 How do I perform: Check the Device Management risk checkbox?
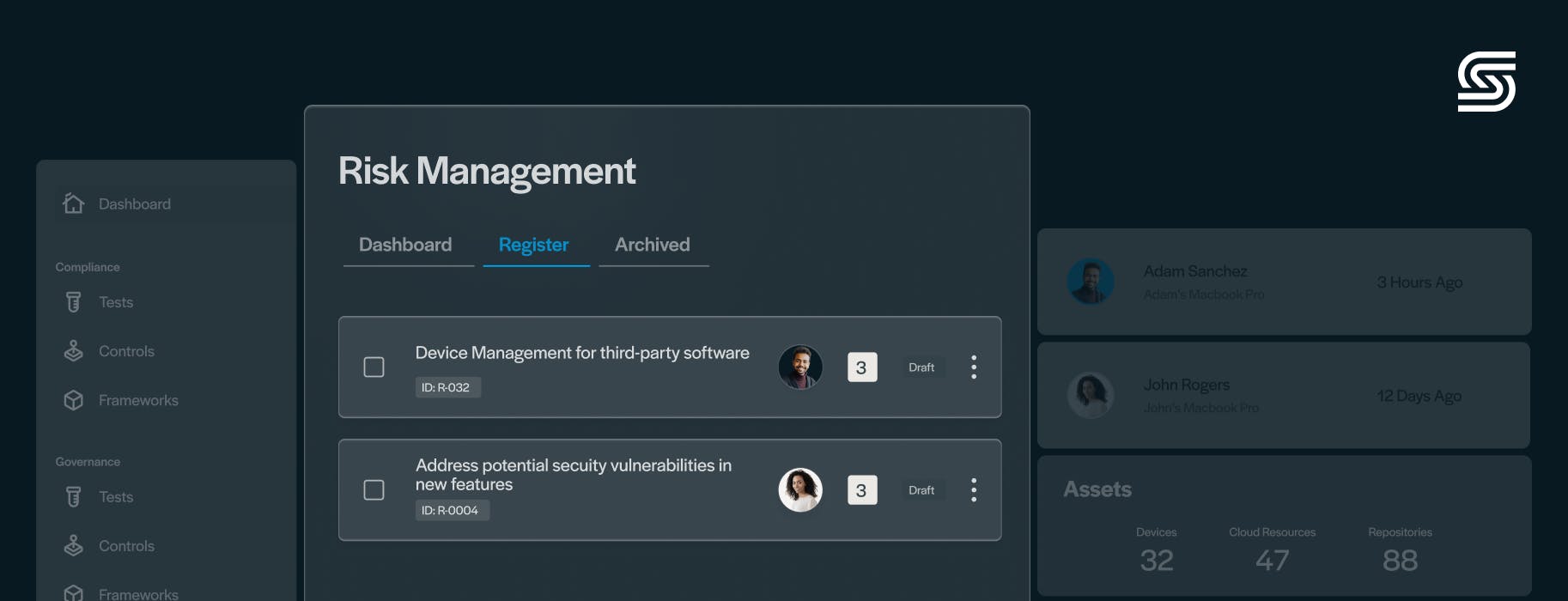pos(374,367)
